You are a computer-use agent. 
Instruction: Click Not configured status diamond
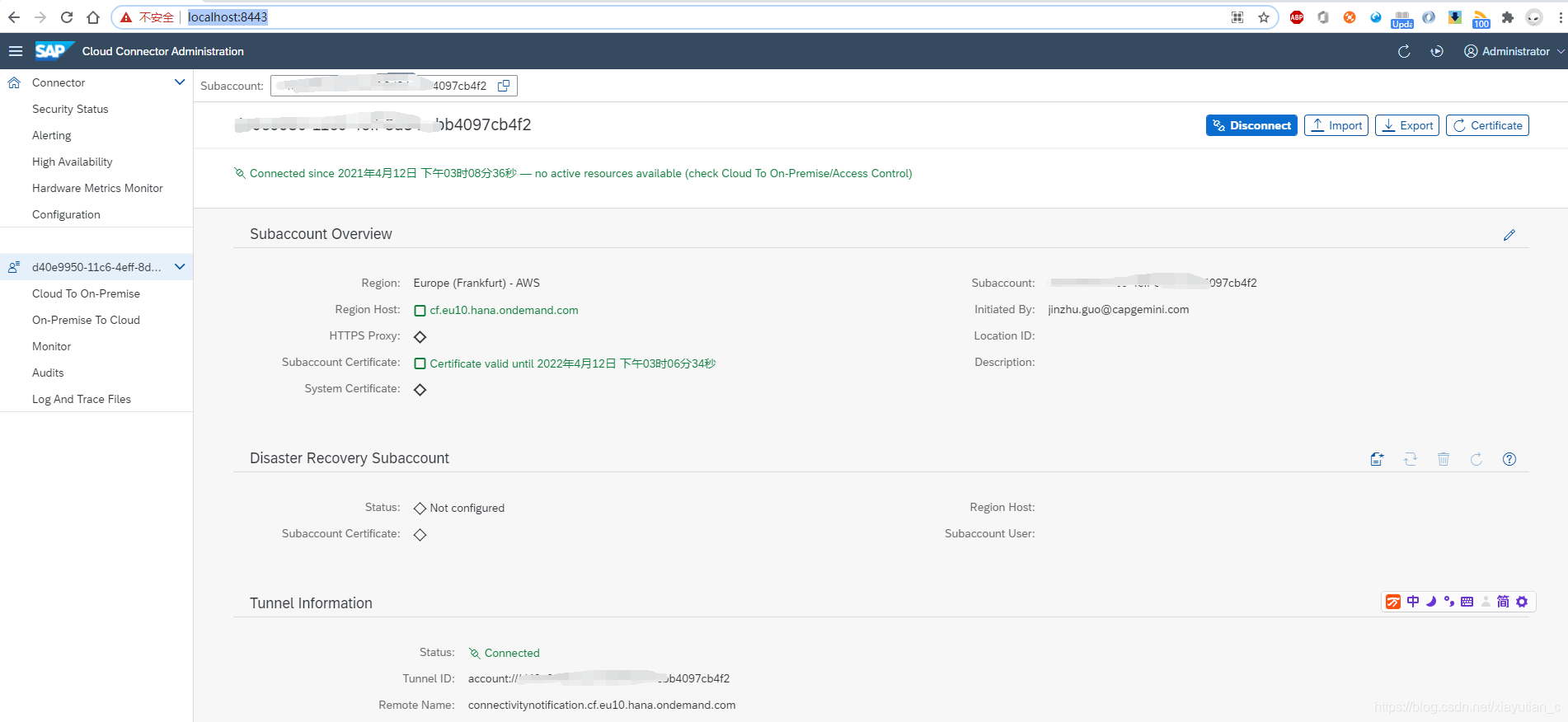click(x=420, y=509)
